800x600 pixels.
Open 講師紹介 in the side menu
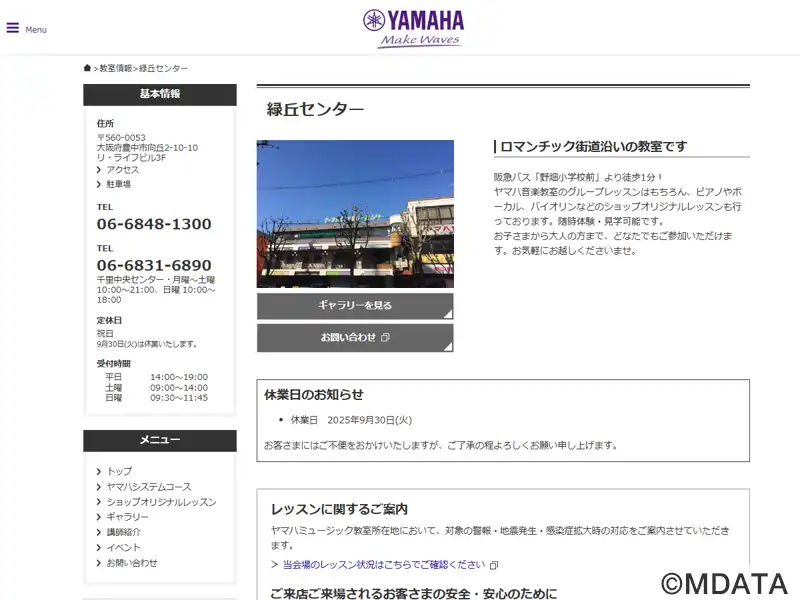[123, 532]
